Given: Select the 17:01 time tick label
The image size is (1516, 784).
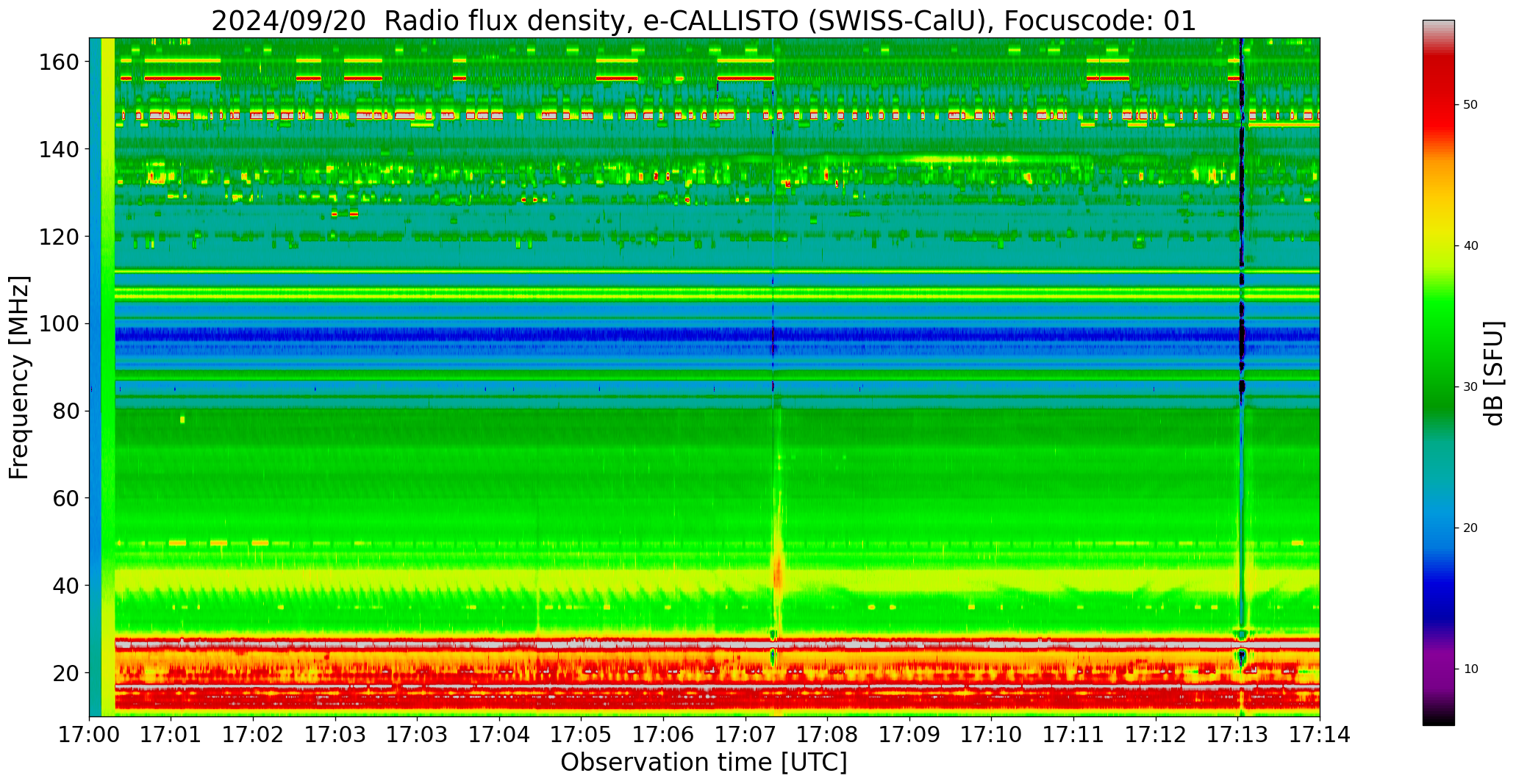Looking at the screenshot, I should 171,736.
